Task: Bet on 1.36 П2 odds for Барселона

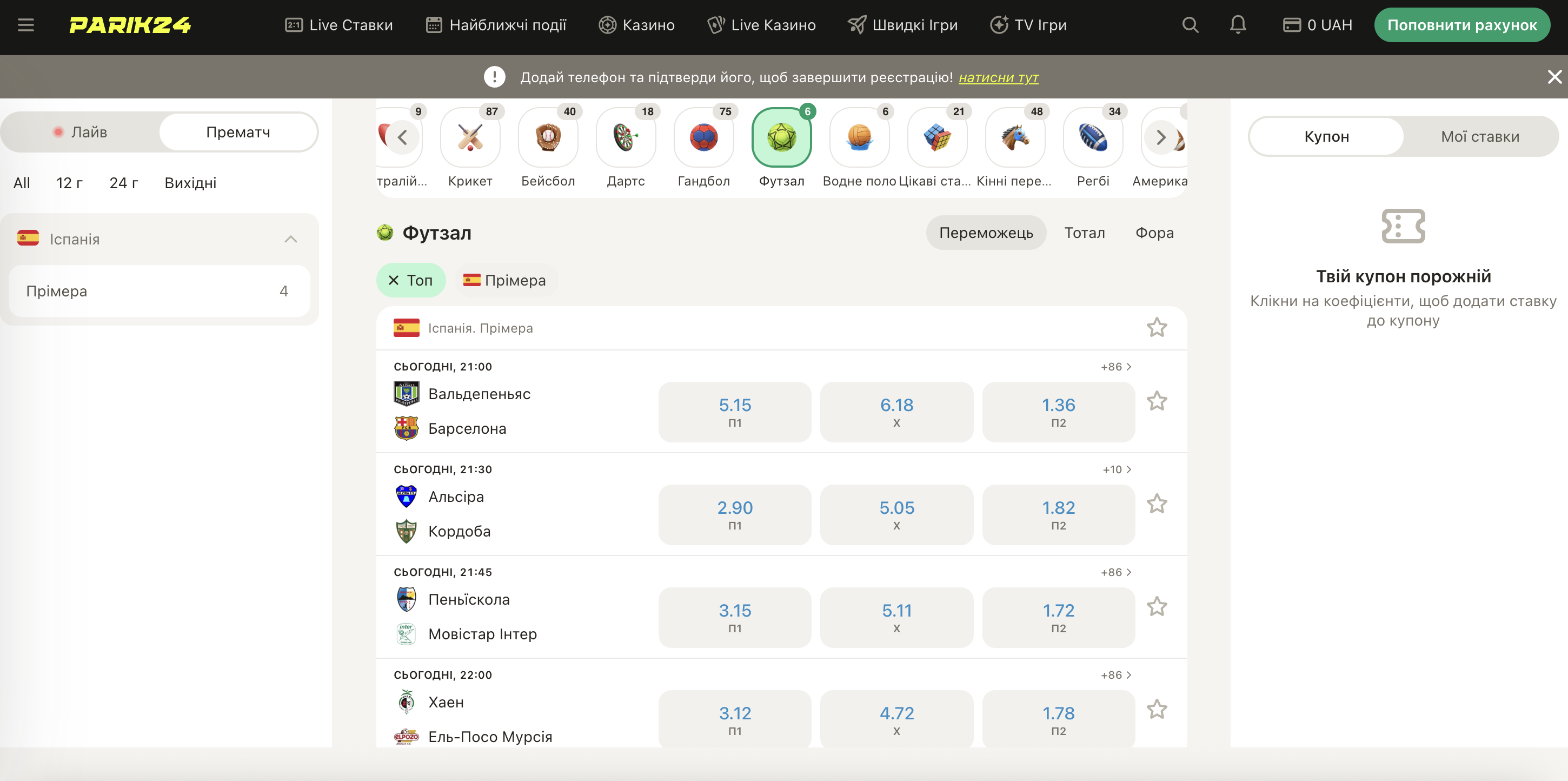Action: point(1058,412)
